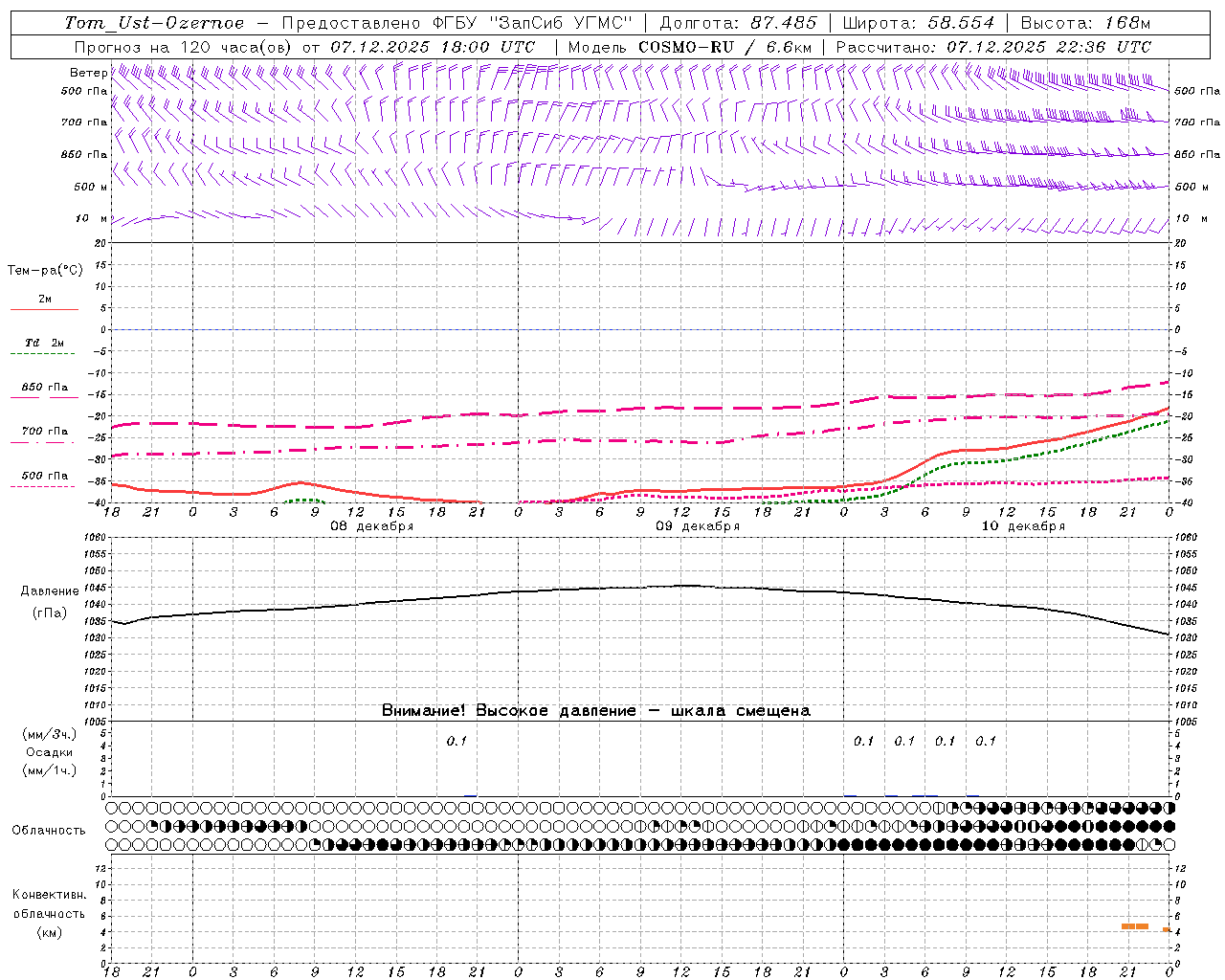The width and height of the screenshot is (1225, 980).
Task: Click the left 10 м wind level label
Action: coord(92,218)
